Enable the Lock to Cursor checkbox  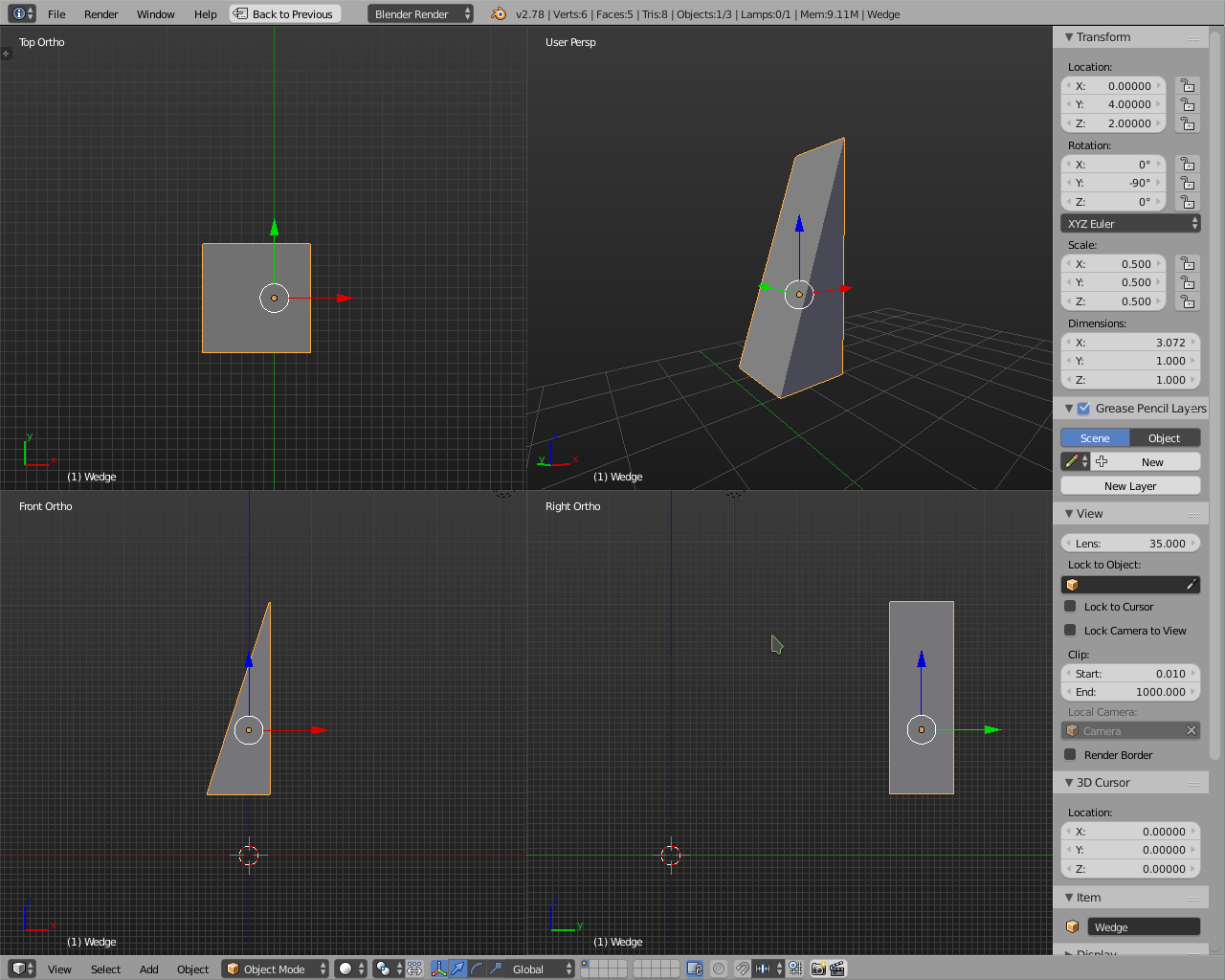[x=1071, y=606]
